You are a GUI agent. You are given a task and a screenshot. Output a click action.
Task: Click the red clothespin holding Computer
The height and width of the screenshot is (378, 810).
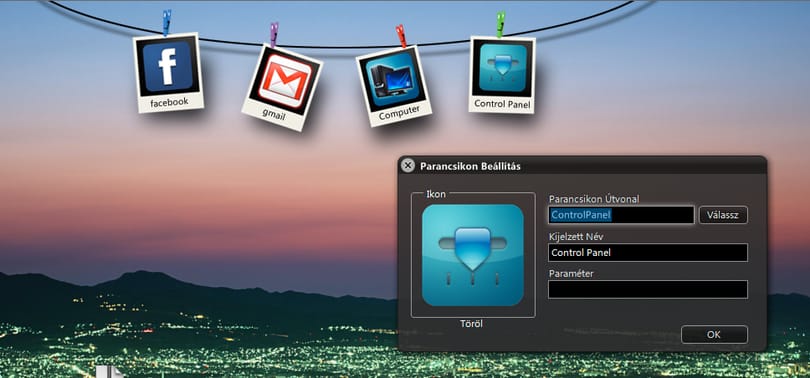coord(401,36)
